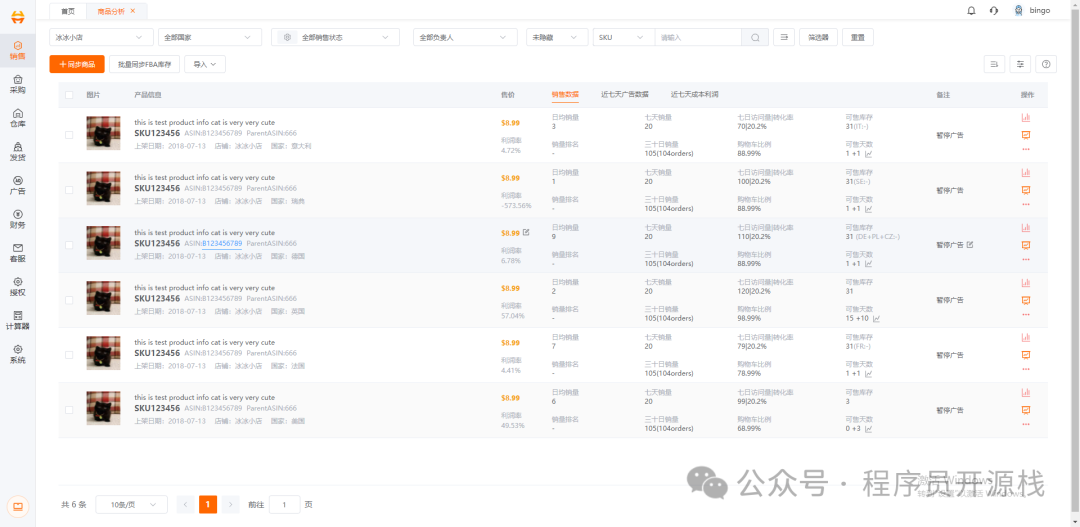Click the magnifier search button
The height and width of the screenshot is (527, 1080).
pyautogui.click(x=755, y=37)
